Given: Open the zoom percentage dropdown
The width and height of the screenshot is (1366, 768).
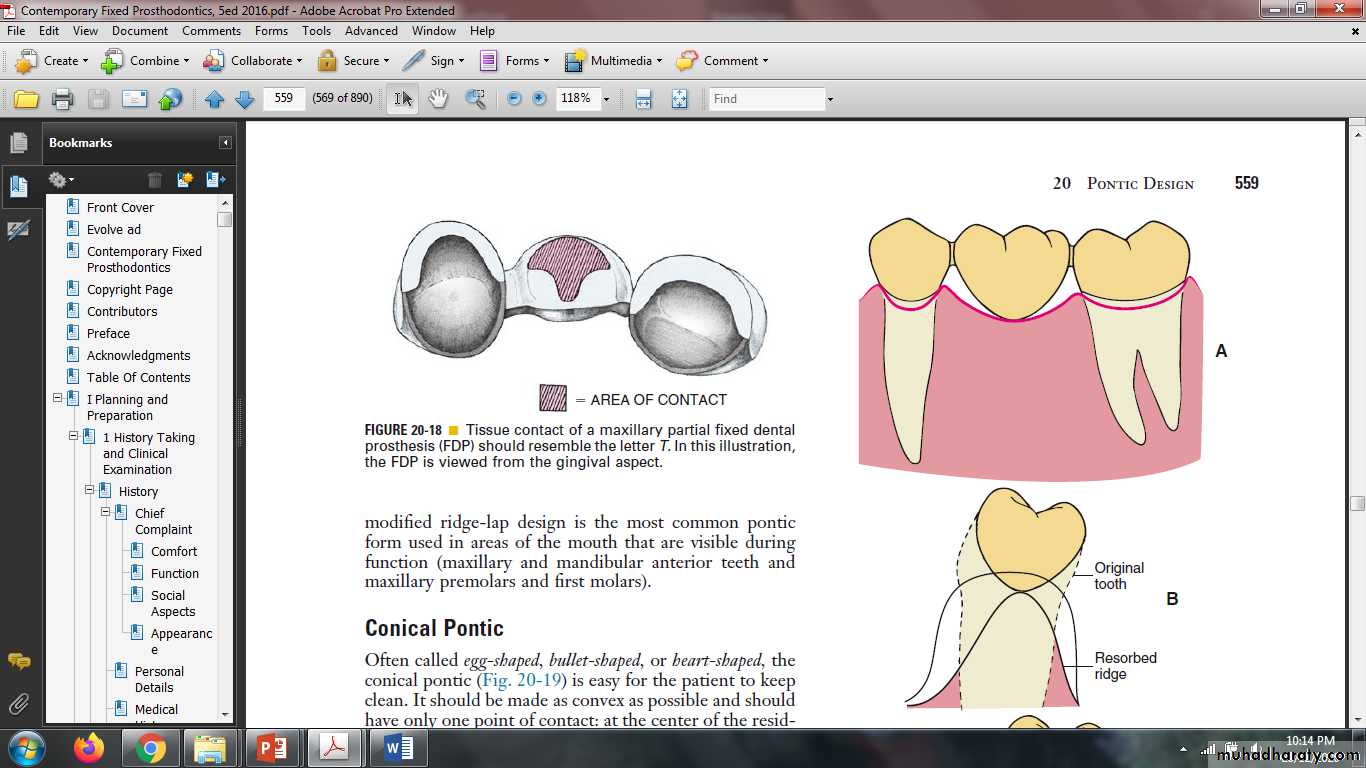Looking at the screenshot, I should pos(606,99).
